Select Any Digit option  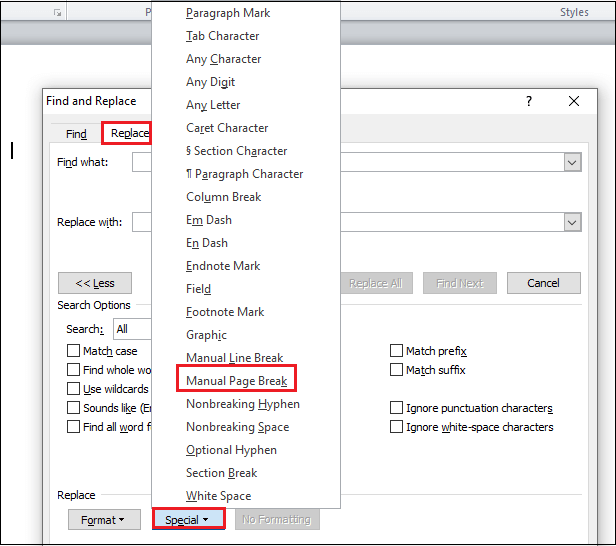point(246,82)
